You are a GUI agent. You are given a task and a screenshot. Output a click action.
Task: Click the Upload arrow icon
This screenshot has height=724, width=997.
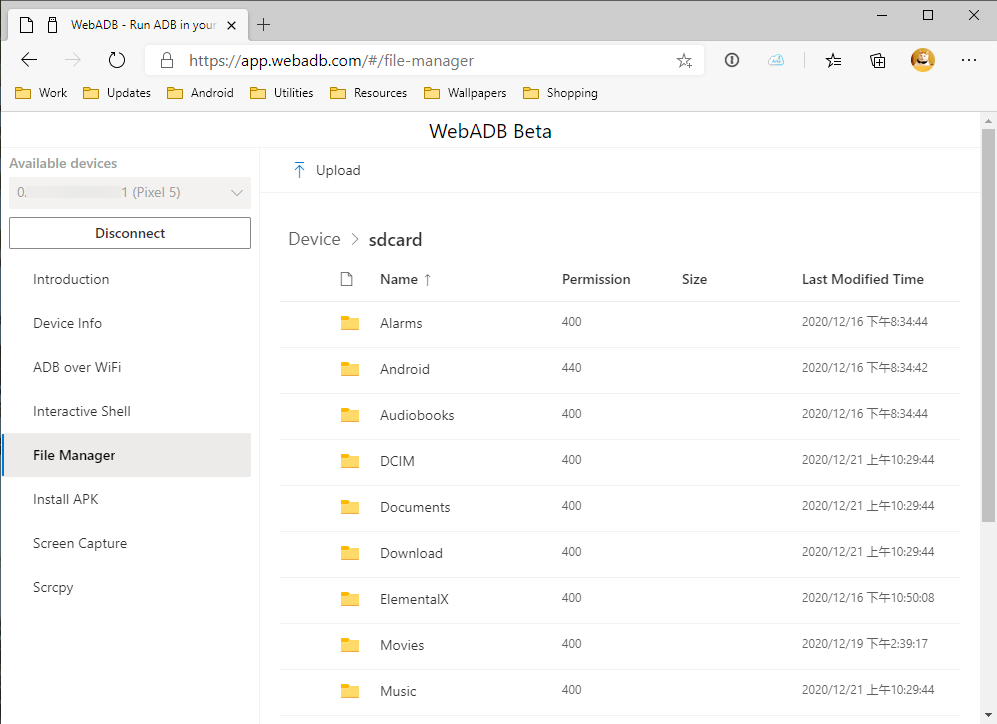pos(299,170)
